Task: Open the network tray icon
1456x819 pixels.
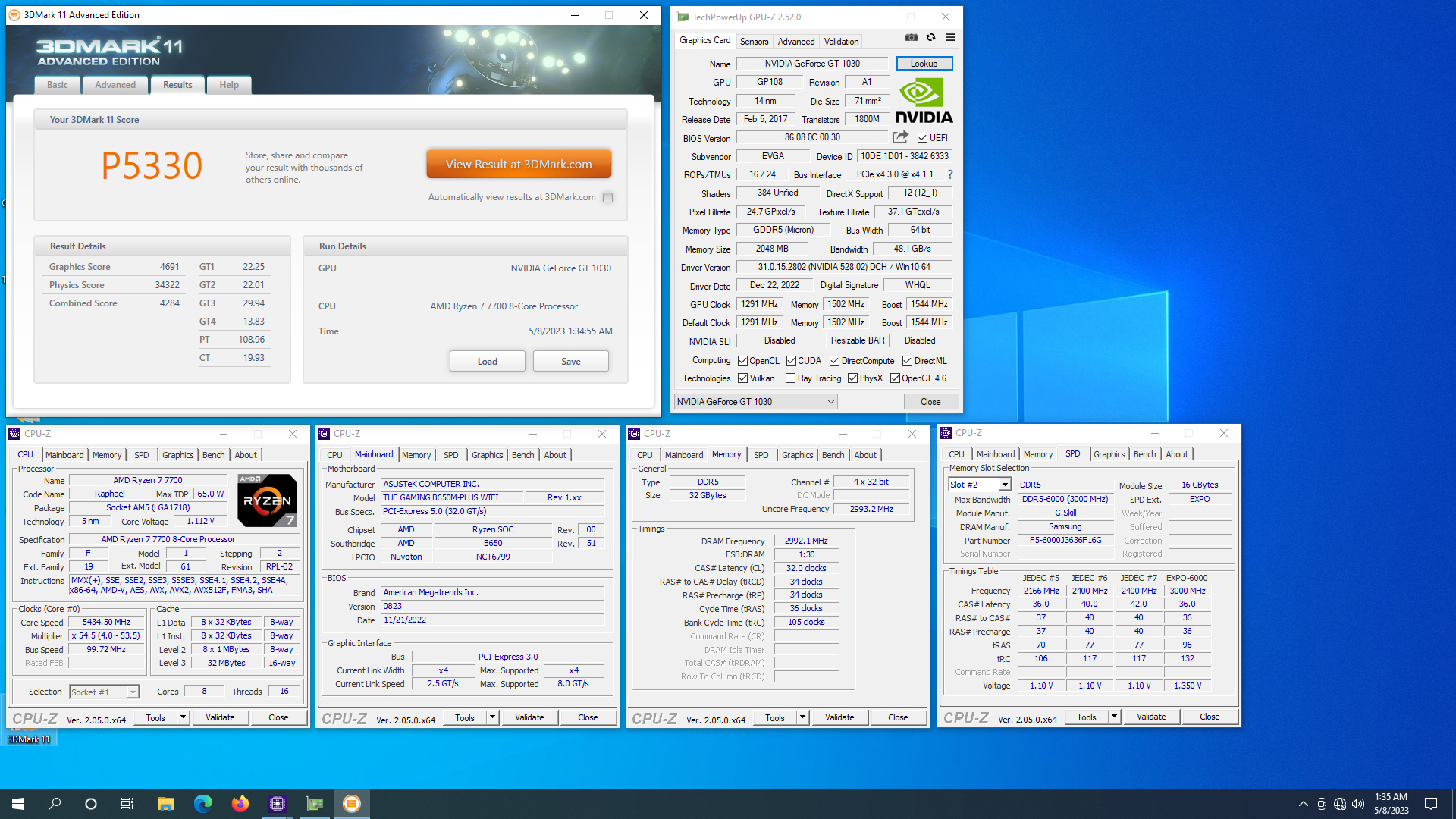Action: coord(1340,804)
